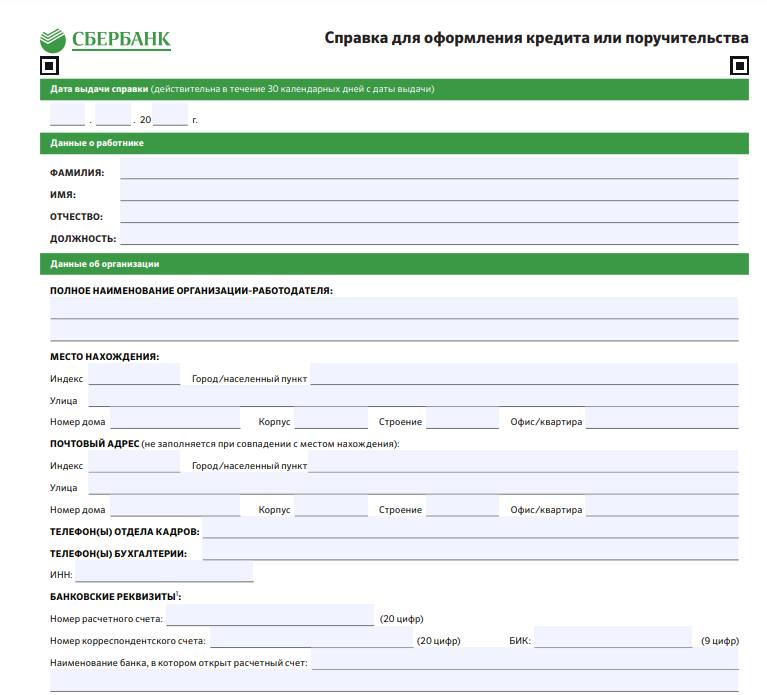
Task: Click Улица field under МЕСТО НАХОЖДЕНИЯ
Action: (413, 396)
